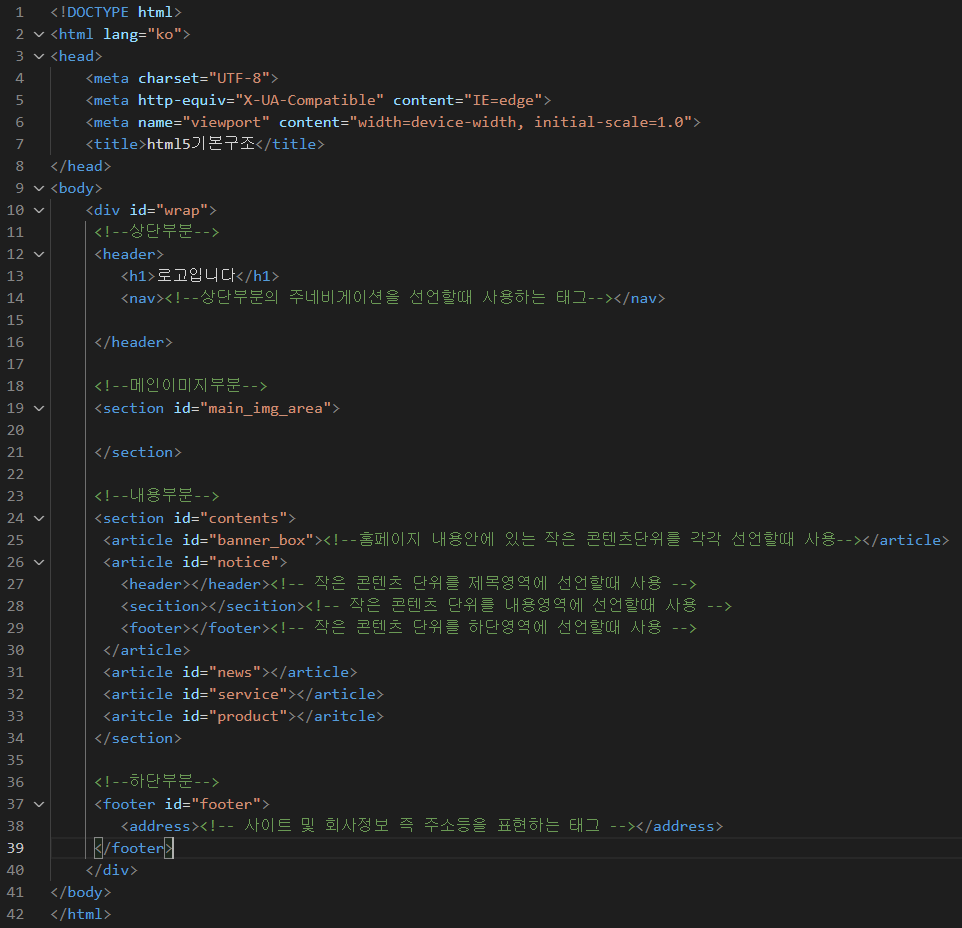This screenshot has height=928, width=962.
Task: Collapse the notice article fold on line 26
Action: [x=39, y=562]
